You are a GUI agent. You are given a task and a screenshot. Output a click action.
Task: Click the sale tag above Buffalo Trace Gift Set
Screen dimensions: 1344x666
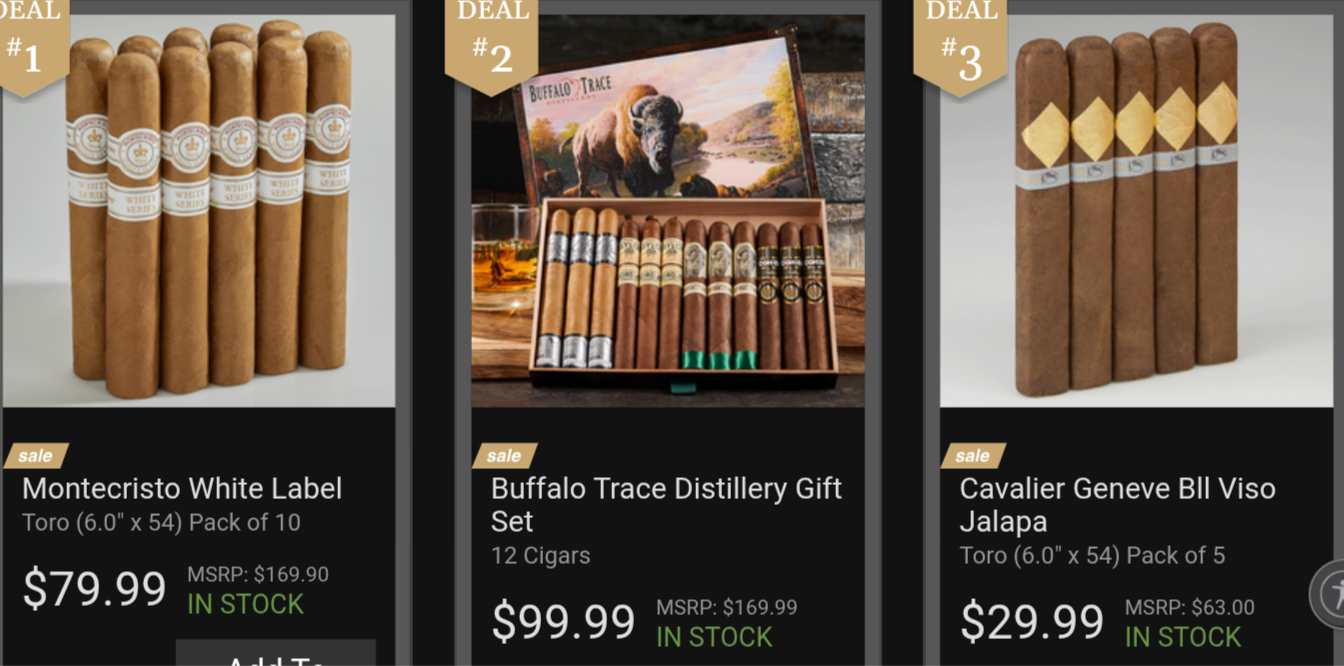click(504, 456)
